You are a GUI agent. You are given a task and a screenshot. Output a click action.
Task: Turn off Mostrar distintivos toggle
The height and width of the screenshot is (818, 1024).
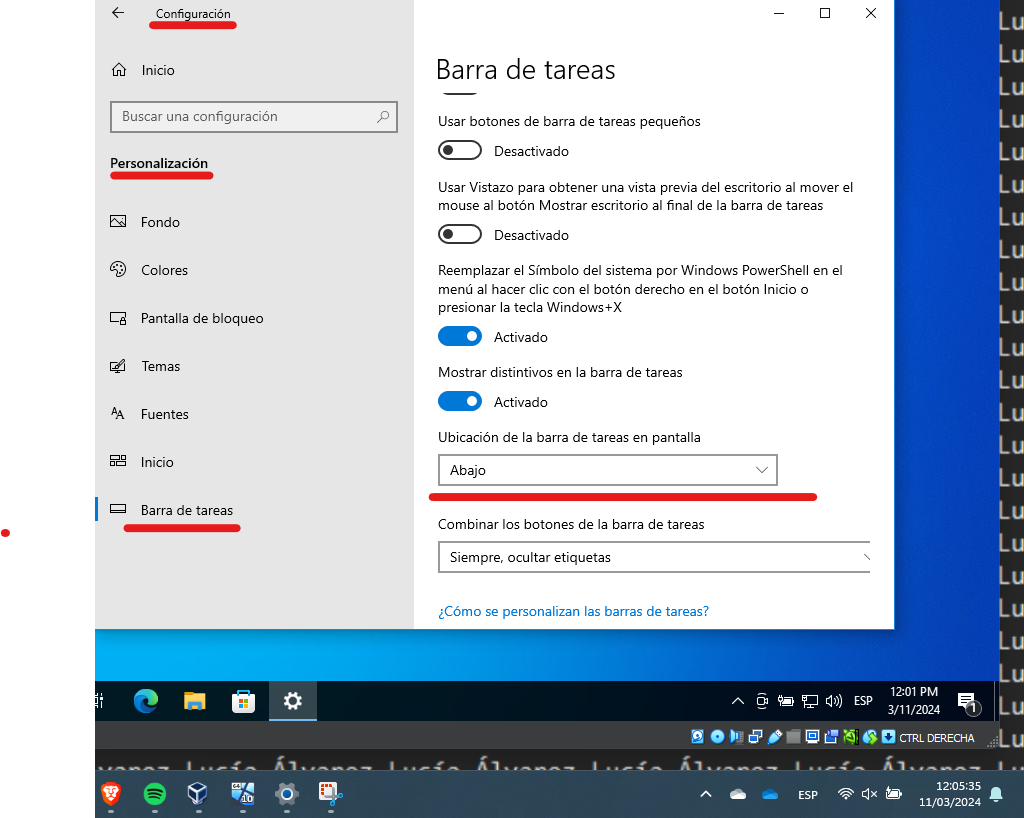[460, 401]
